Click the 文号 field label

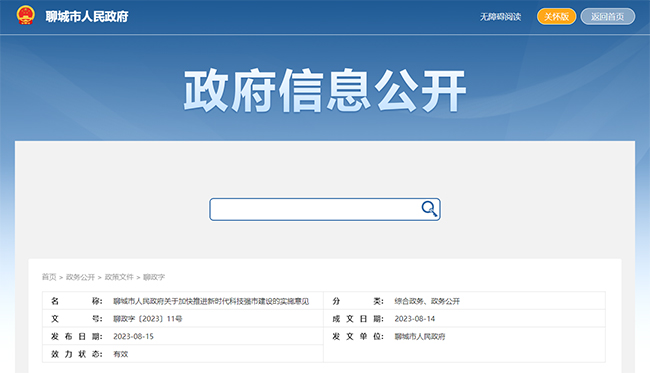point(77,319)
